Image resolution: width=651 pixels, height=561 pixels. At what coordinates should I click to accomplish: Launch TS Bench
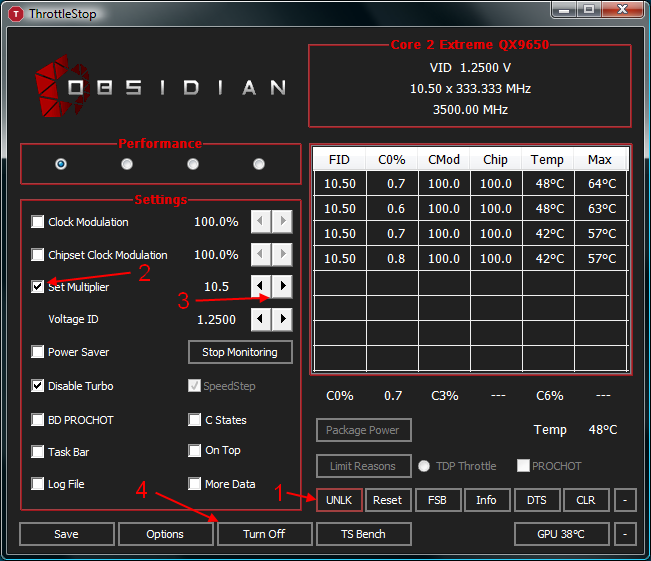pyautogui.click(x=363, y=534)
